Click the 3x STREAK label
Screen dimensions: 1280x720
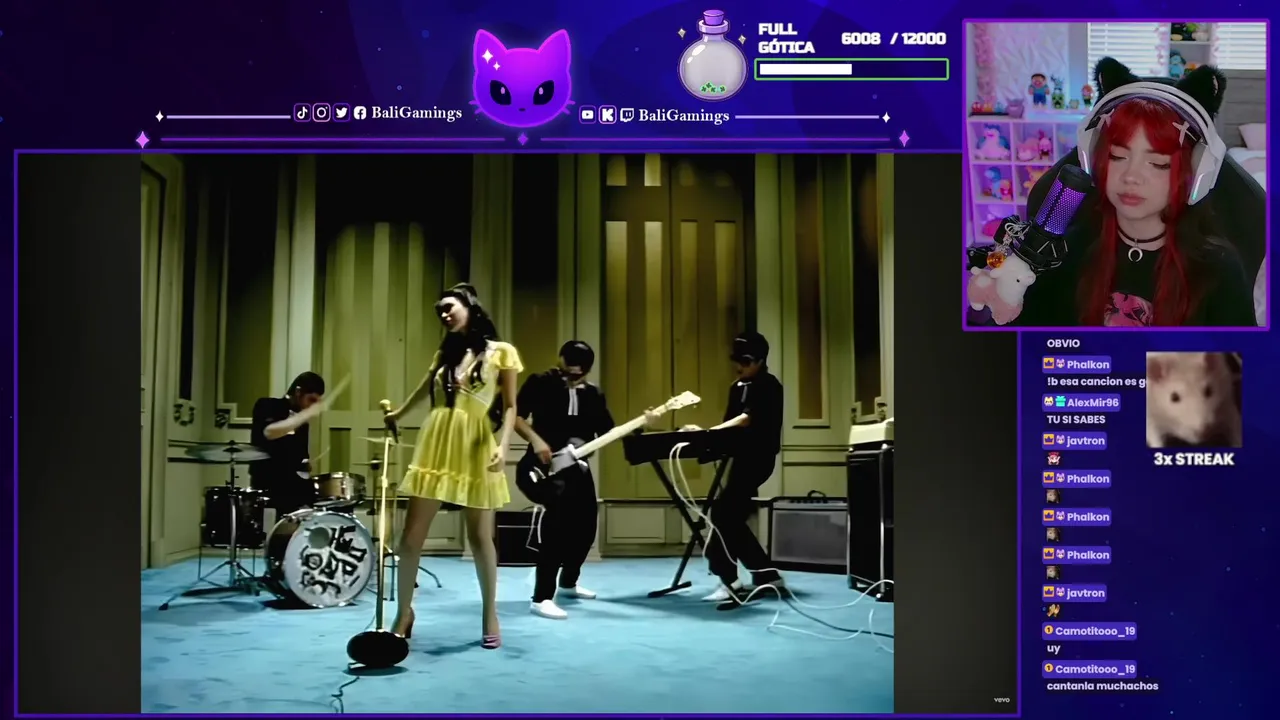(x=1194, y=459)
